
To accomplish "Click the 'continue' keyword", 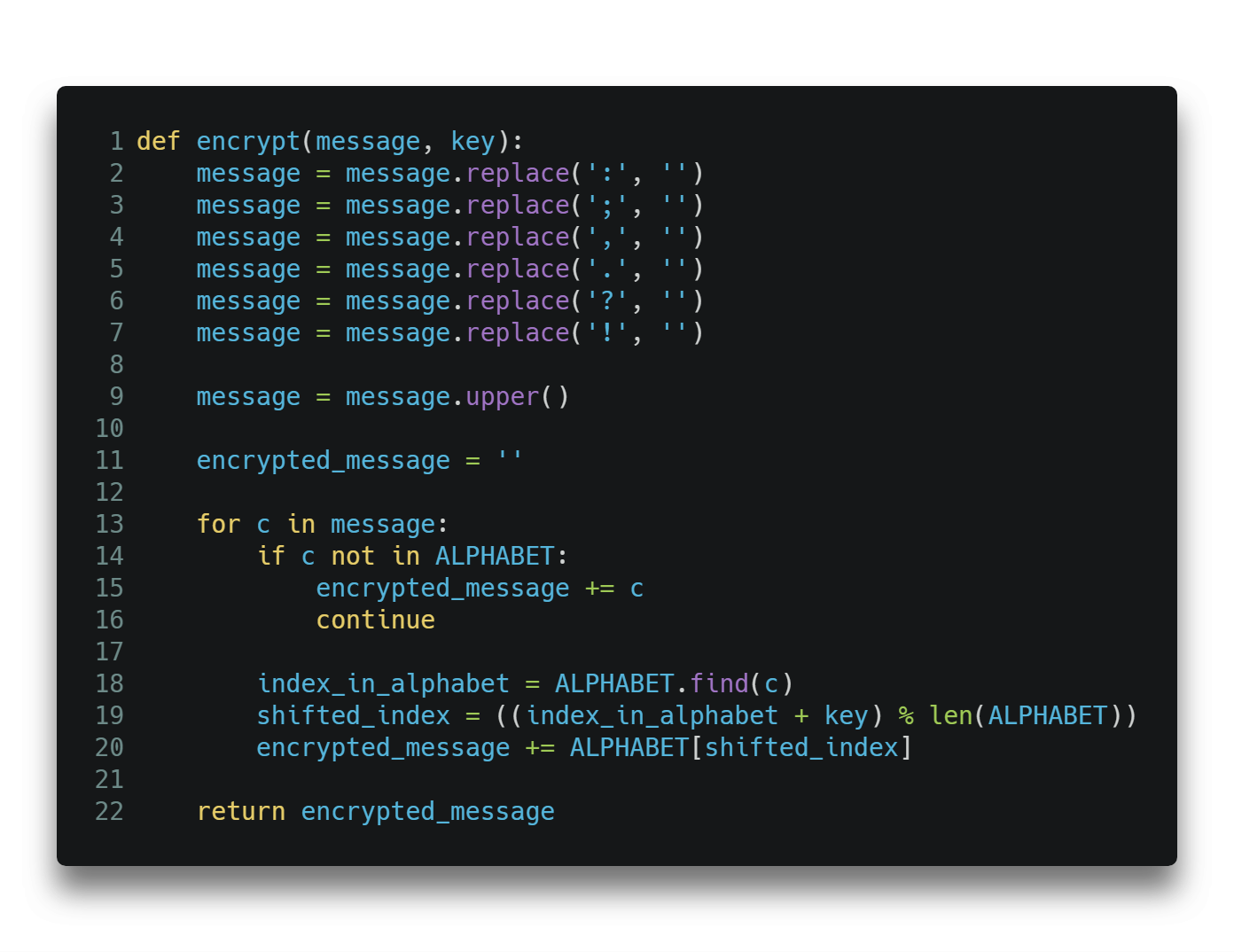I will pos(375,620).
